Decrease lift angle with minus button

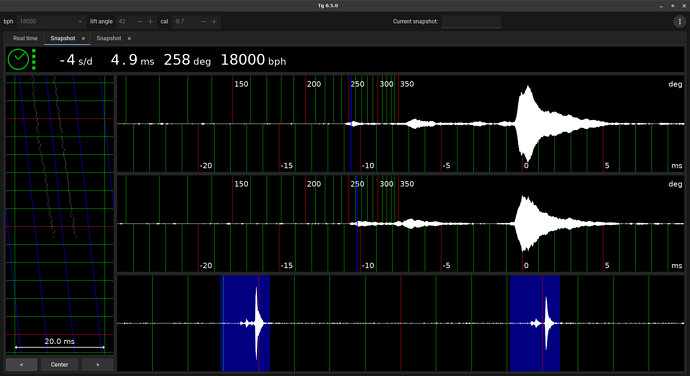(139, 22)
